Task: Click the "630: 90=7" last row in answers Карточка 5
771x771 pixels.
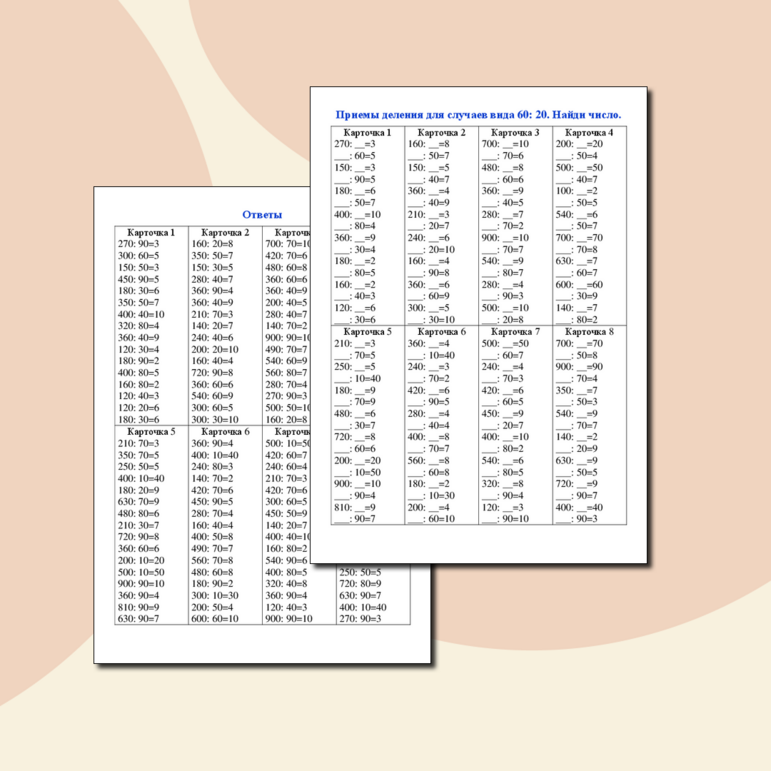Action: pos(139,618)
